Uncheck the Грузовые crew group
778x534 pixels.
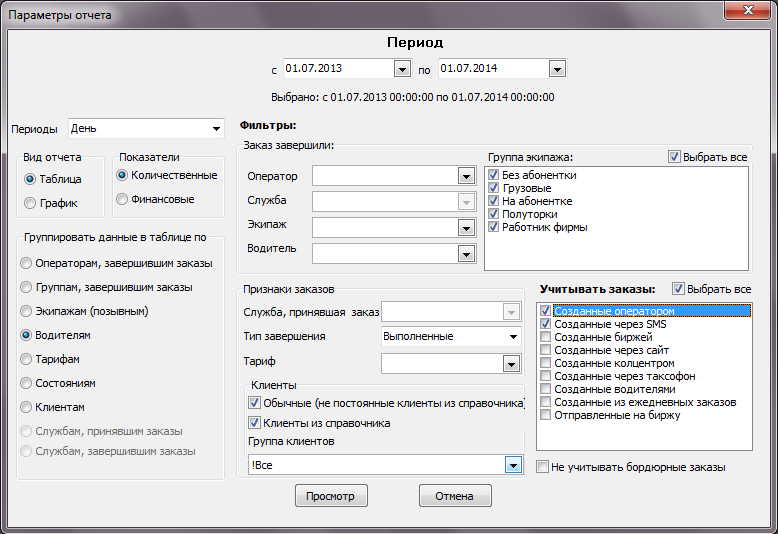pos(493,188)
